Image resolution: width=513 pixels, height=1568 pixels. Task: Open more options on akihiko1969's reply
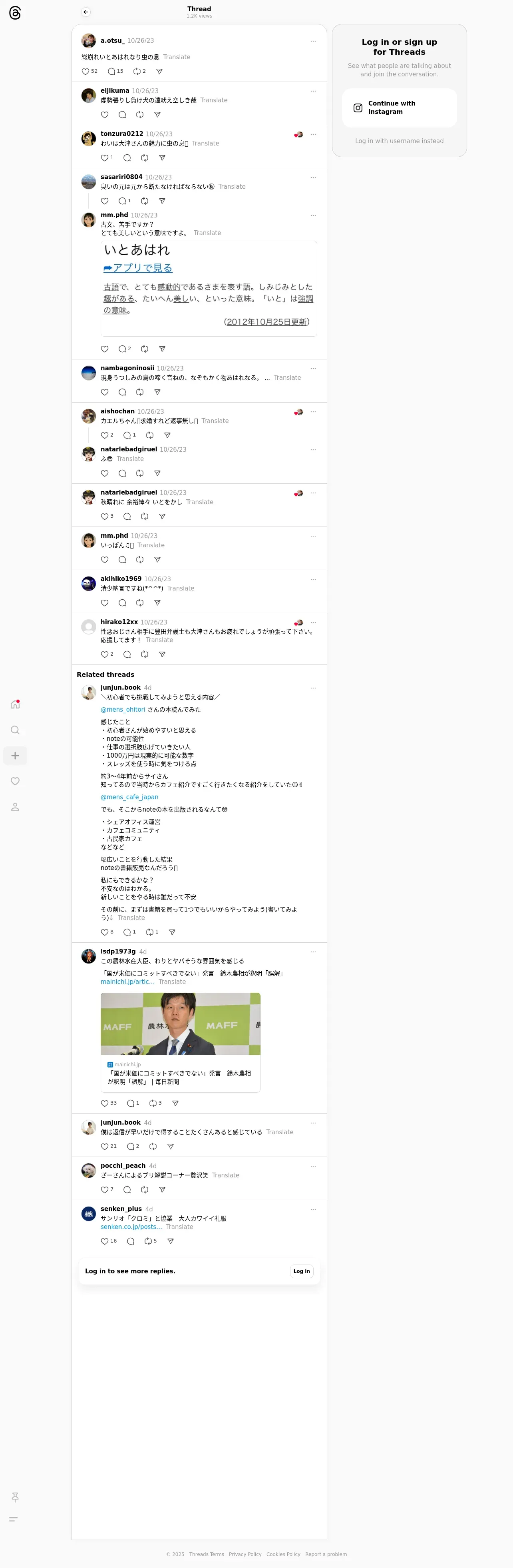click(313, 579)
